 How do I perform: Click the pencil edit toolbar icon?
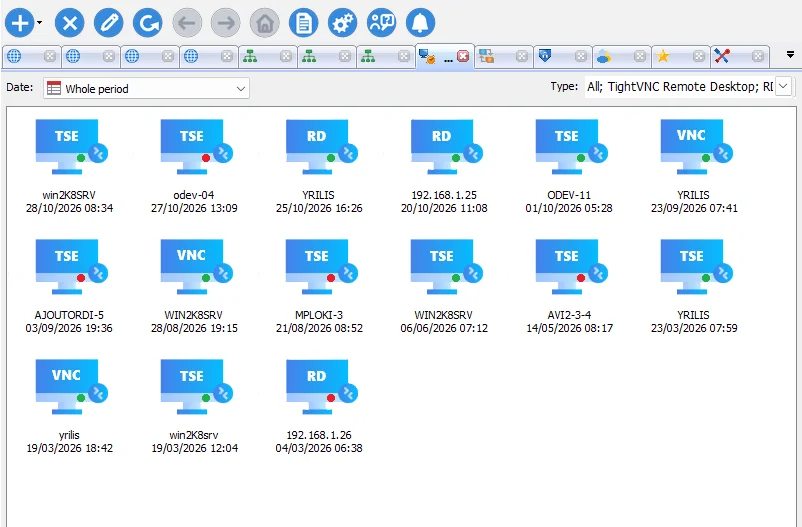(108, 23)
